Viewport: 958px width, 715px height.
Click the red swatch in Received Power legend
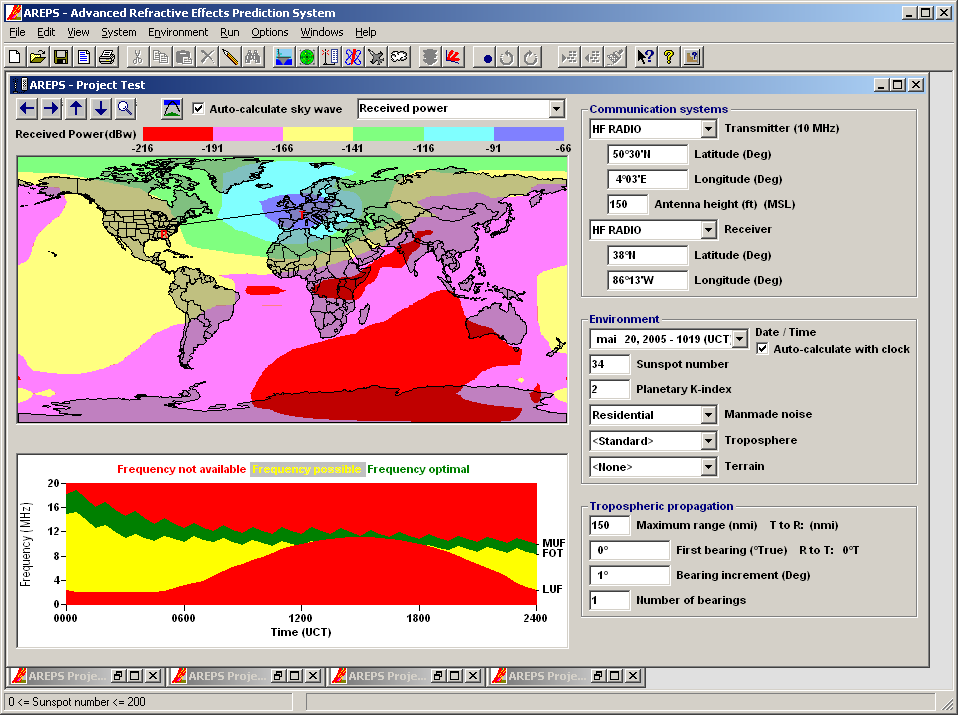[x=178, y=134]
